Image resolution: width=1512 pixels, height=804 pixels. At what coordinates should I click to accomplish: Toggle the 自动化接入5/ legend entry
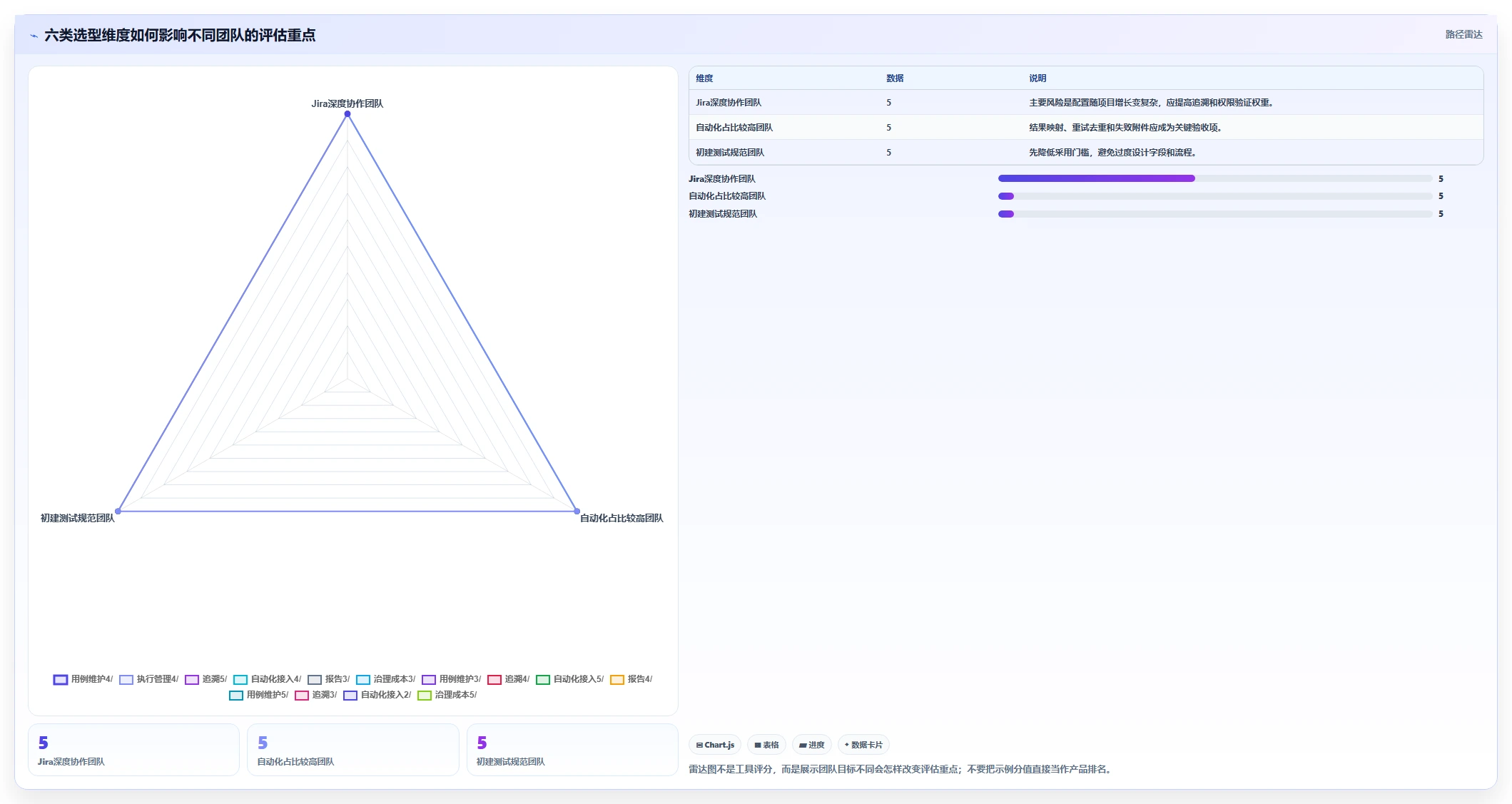pos(569,679)
